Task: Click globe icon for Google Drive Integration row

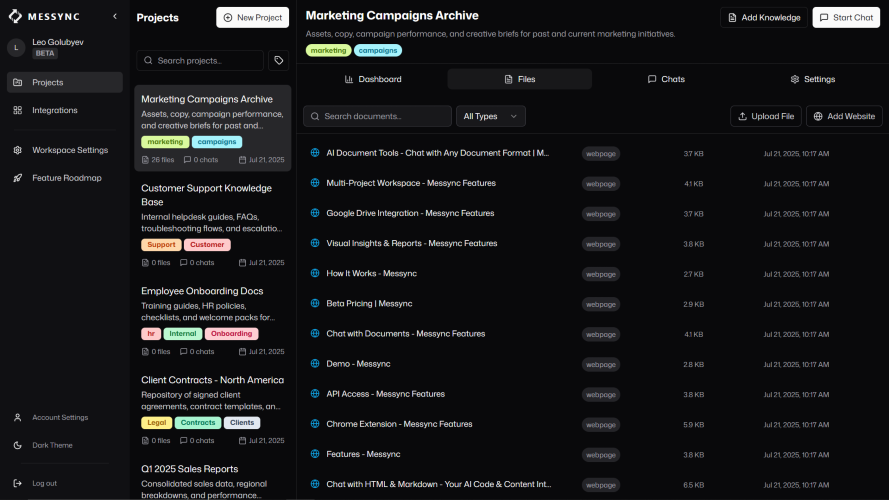Action: pyautogui.click(x=315, y=213)
